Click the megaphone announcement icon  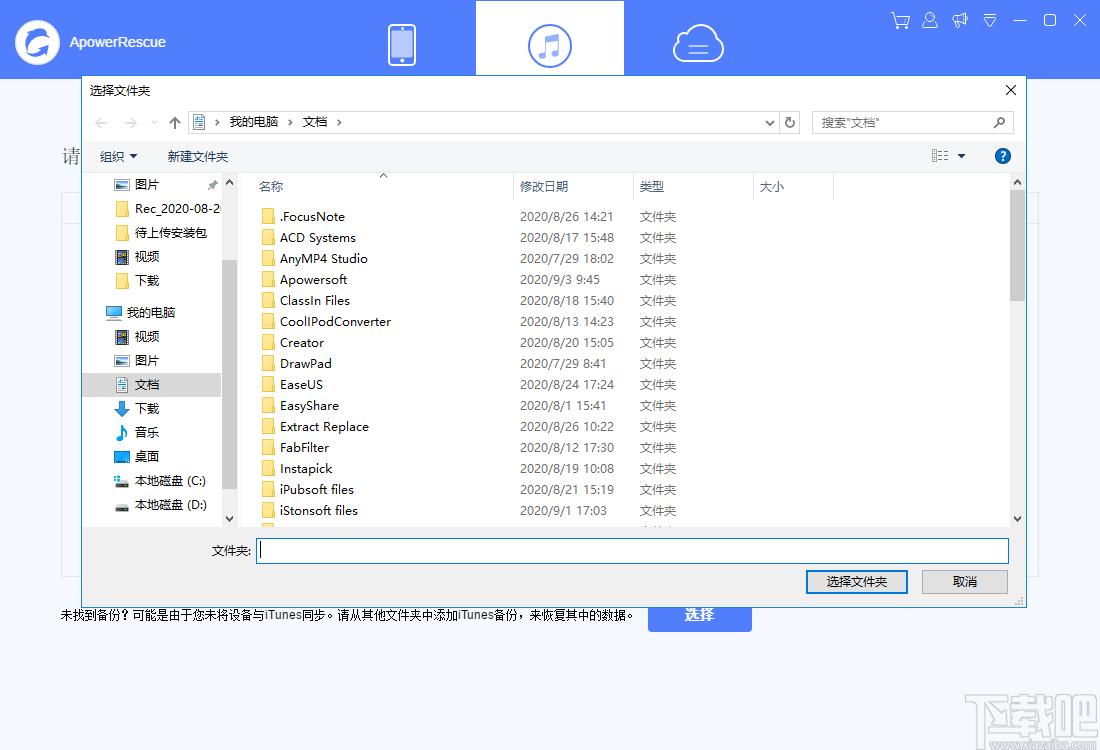[960, 20]
